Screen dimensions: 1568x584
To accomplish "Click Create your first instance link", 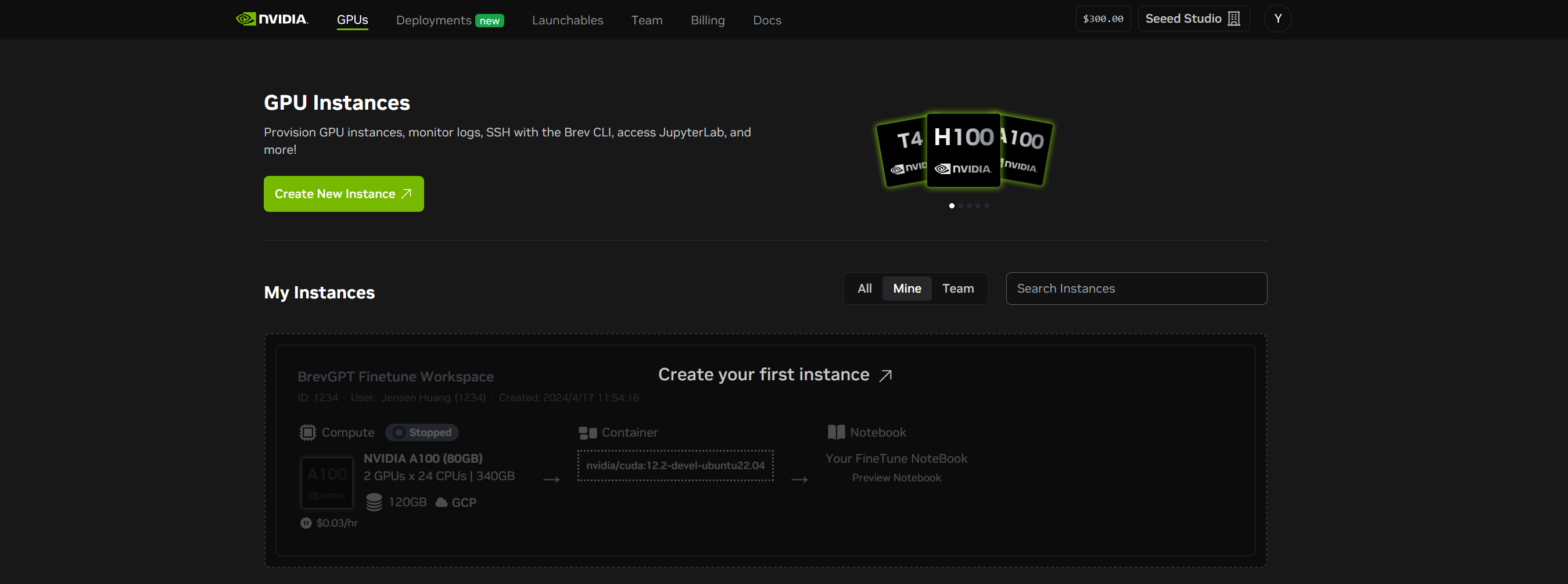I will coord(776,375).
